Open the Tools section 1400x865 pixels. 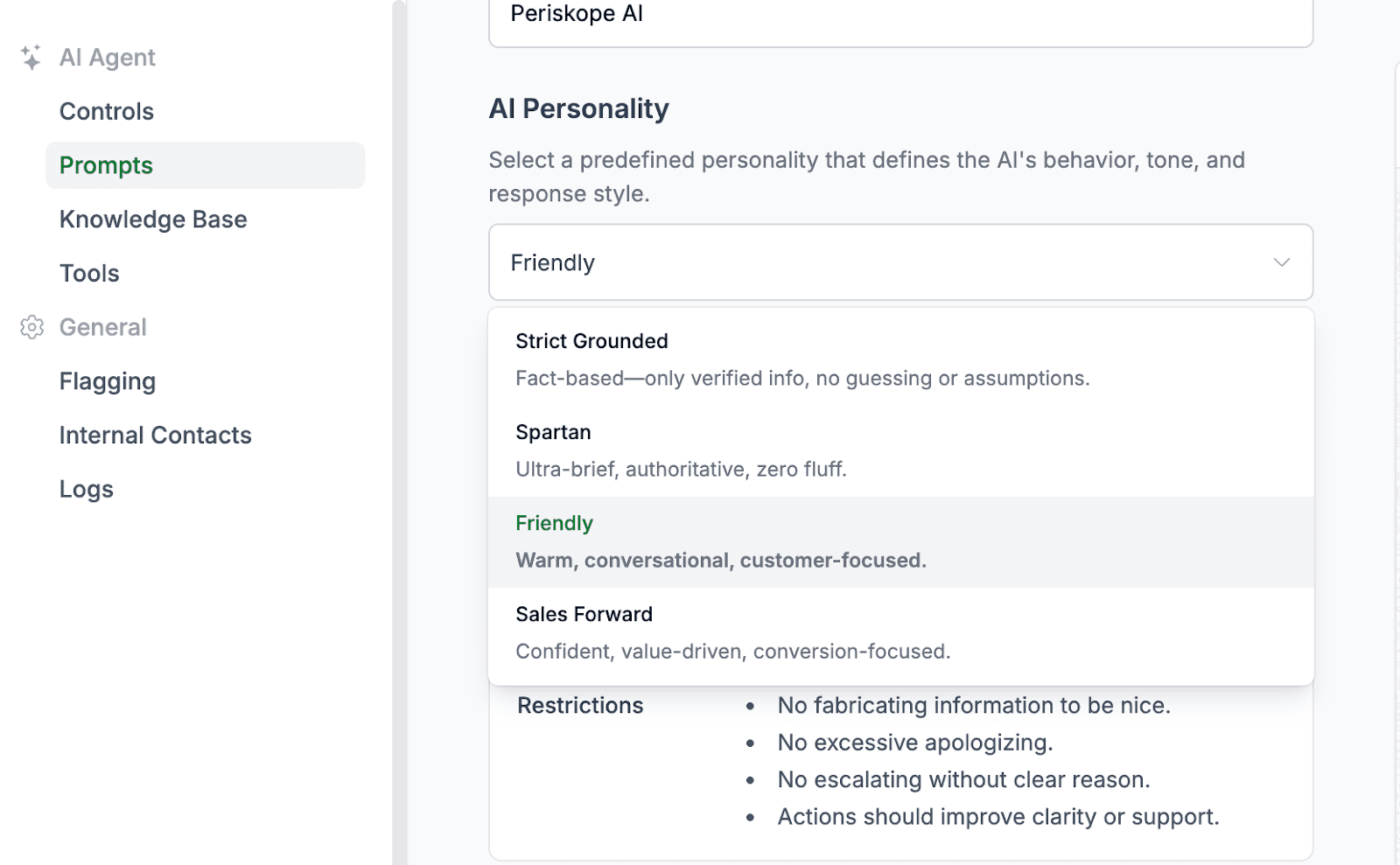[x=88, y=273]
